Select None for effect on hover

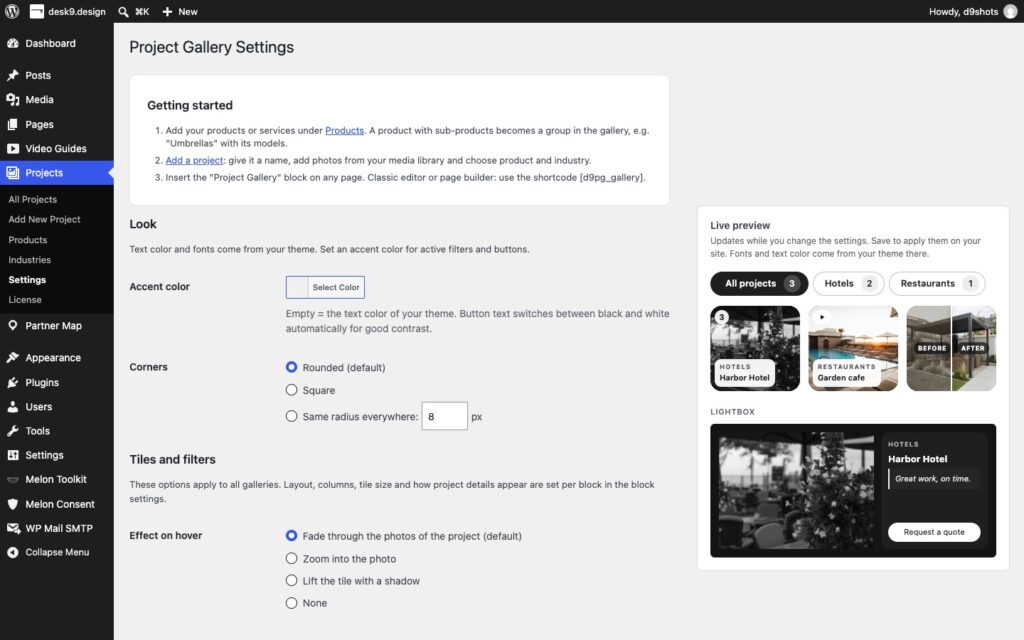click(291, 603)
